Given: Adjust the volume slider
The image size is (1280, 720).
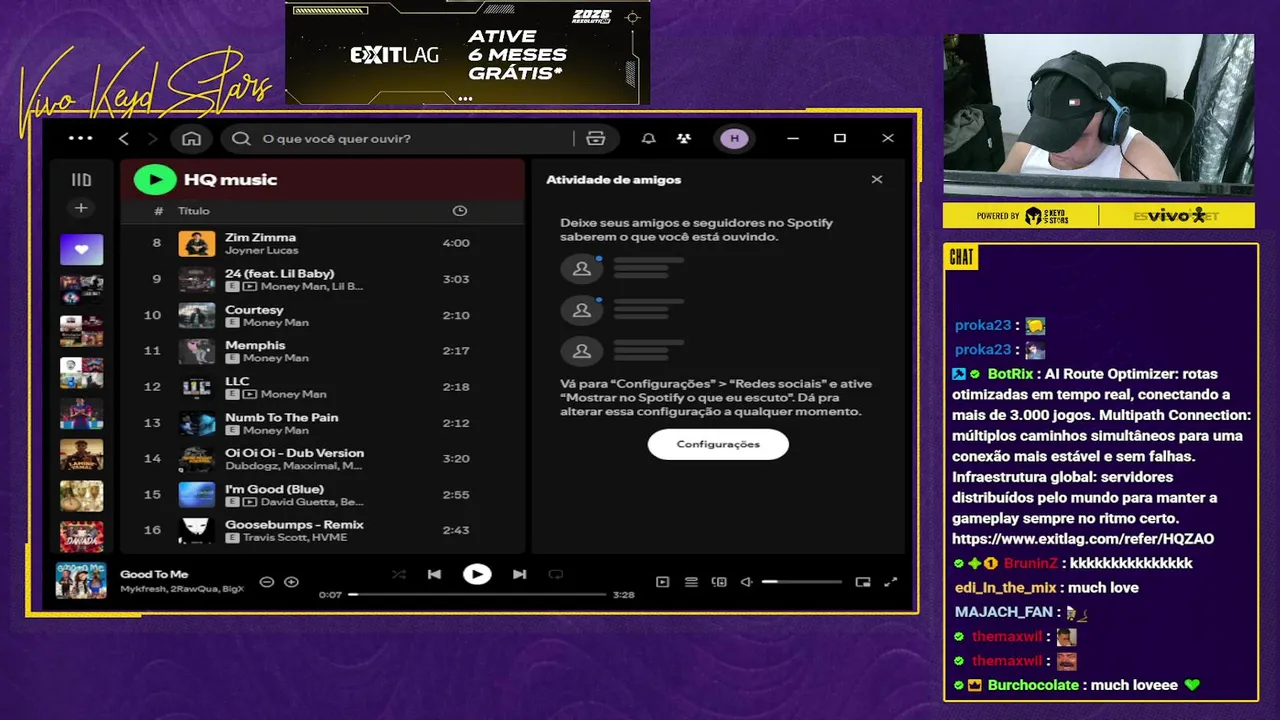Looking at the screenshot, I should coord(801,582).
